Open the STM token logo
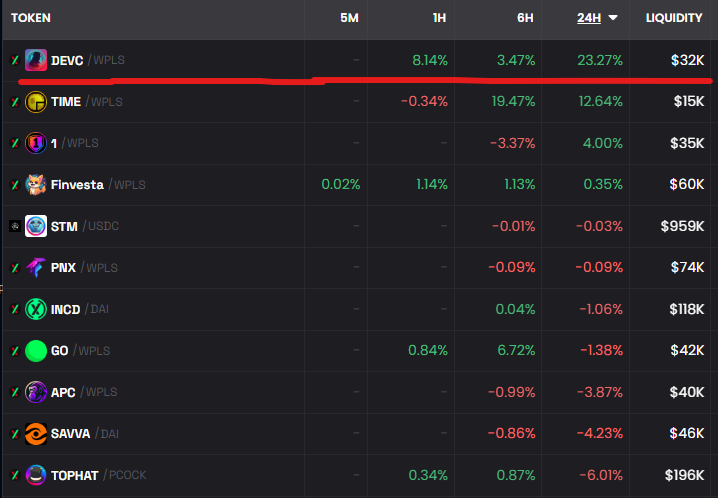718x498 pixels. (36, 226)
